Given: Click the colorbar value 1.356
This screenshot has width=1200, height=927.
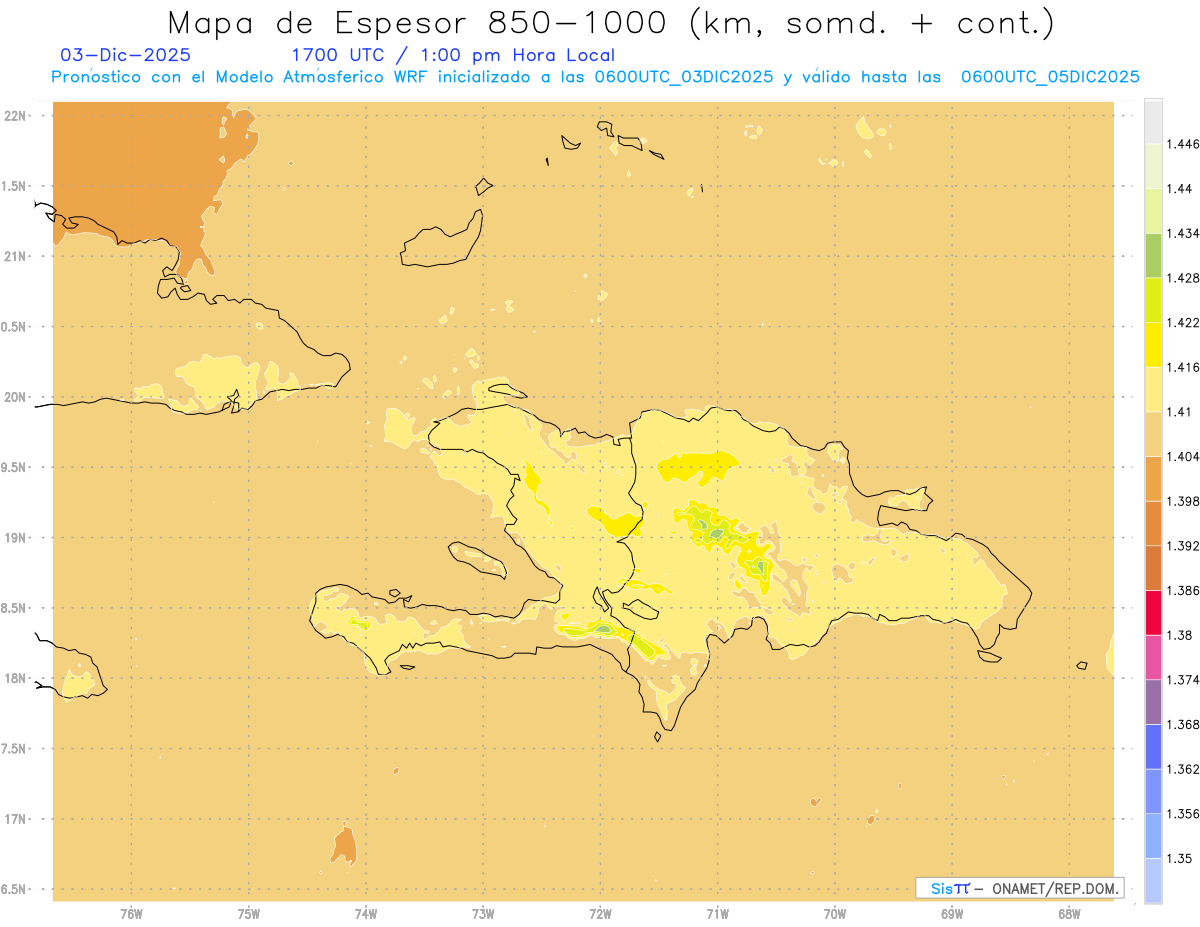Looking at the screenshot, I should (1185, 813).
